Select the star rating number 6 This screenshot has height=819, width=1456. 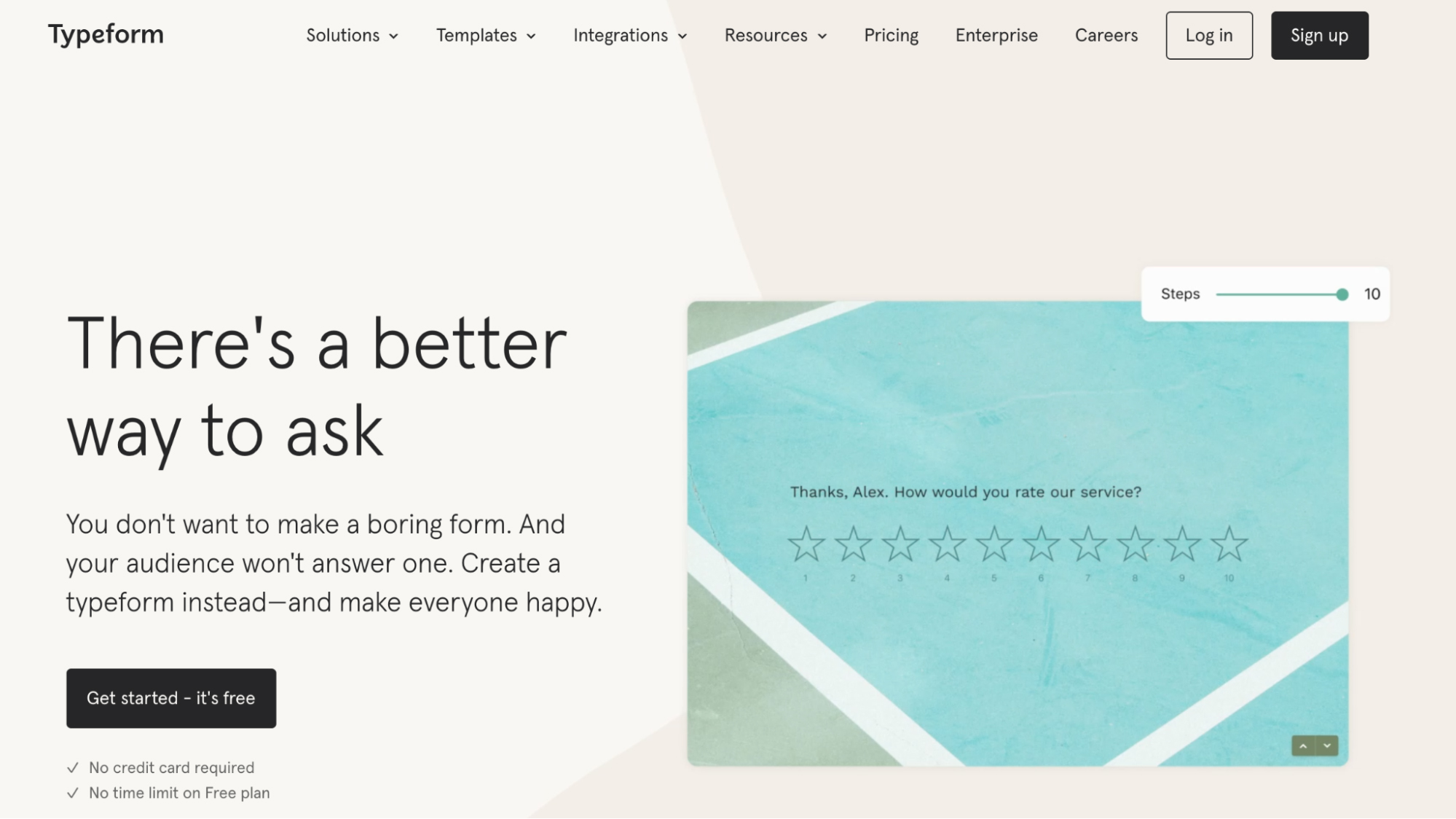point(1041,543)
